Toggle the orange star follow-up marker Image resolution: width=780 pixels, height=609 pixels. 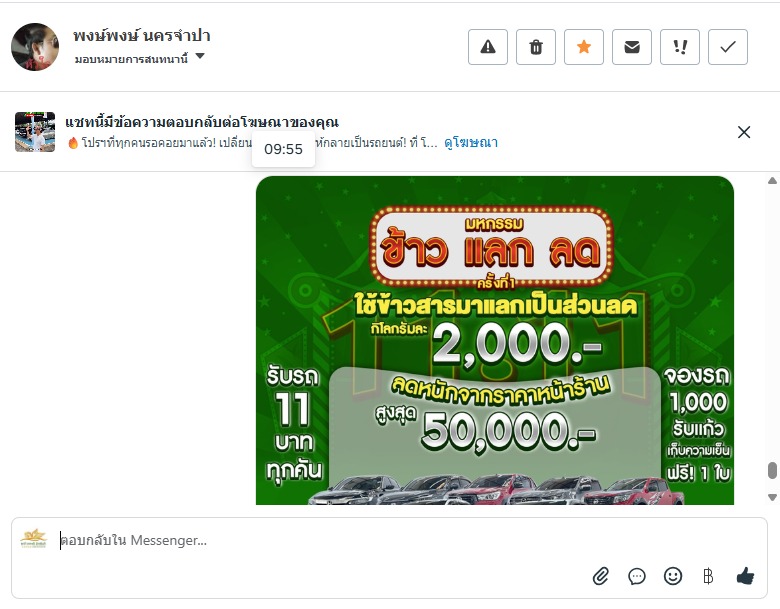584,47
